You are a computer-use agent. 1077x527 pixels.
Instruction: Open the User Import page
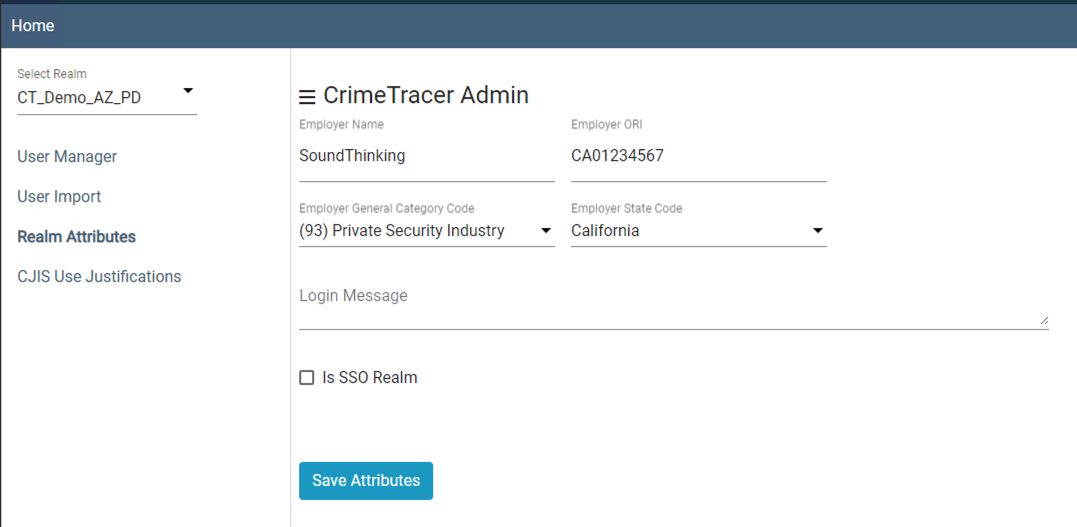pyautogui.click(x=59, y=197)
